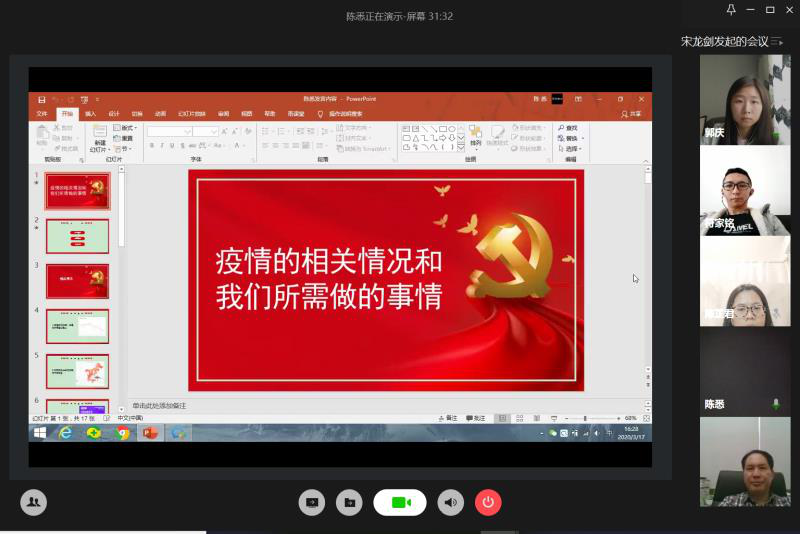
Task: Switch to the 开始 ribbon tab
Action: point(67,114)
